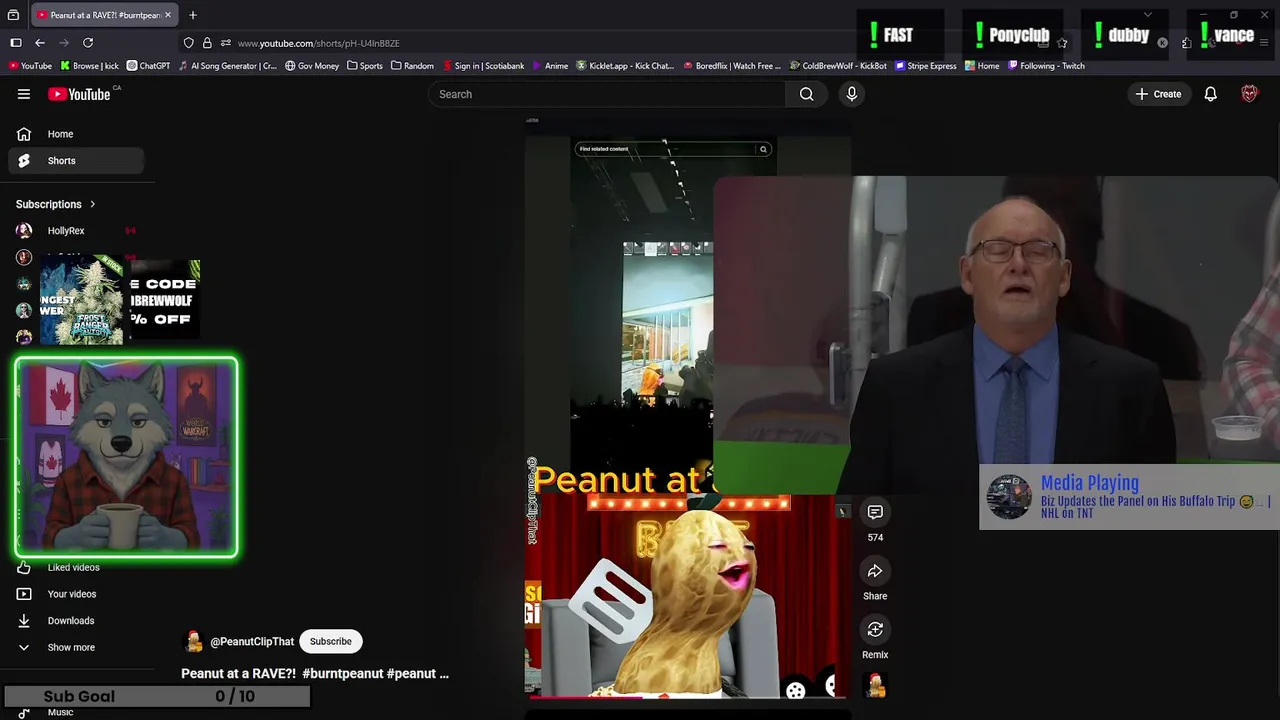Open the ChatGPT bookmark
The image size is (1280, 720).
tap(148, 66)
